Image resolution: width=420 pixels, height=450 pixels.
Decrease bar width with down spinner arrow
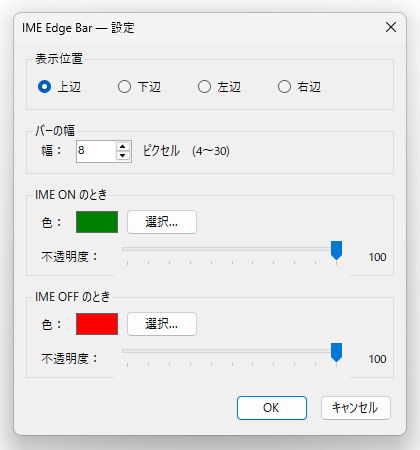click(x=123, y=156)
